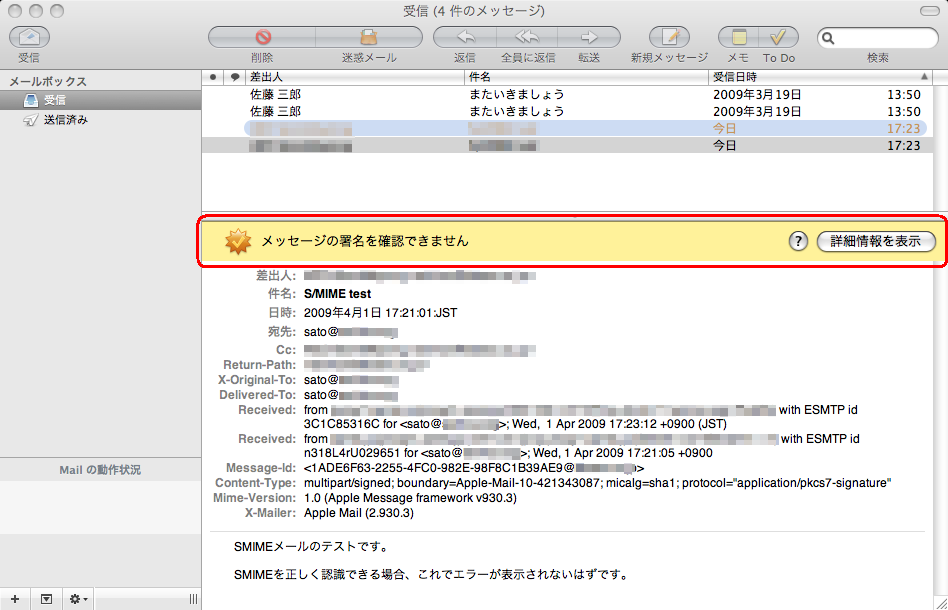
Task: Select the gray message row from 今日 17:23
Action: [567, 145]
